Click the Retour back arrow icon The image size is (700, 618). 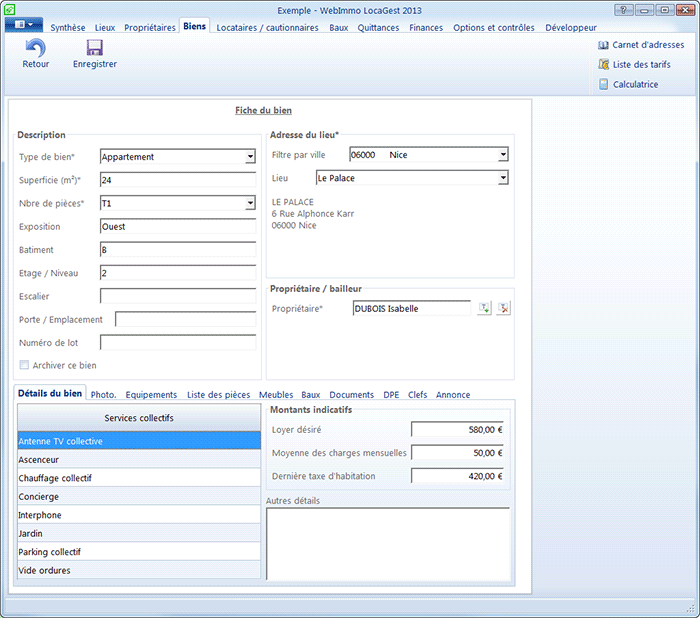[x=35, y=48]
